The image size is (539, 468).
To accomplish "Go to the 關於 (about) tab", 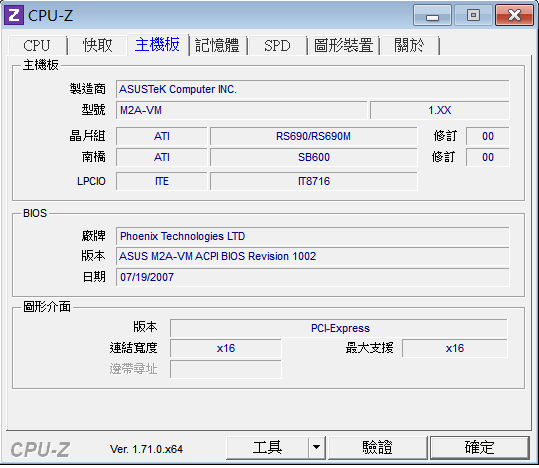I will click(409, 45).
